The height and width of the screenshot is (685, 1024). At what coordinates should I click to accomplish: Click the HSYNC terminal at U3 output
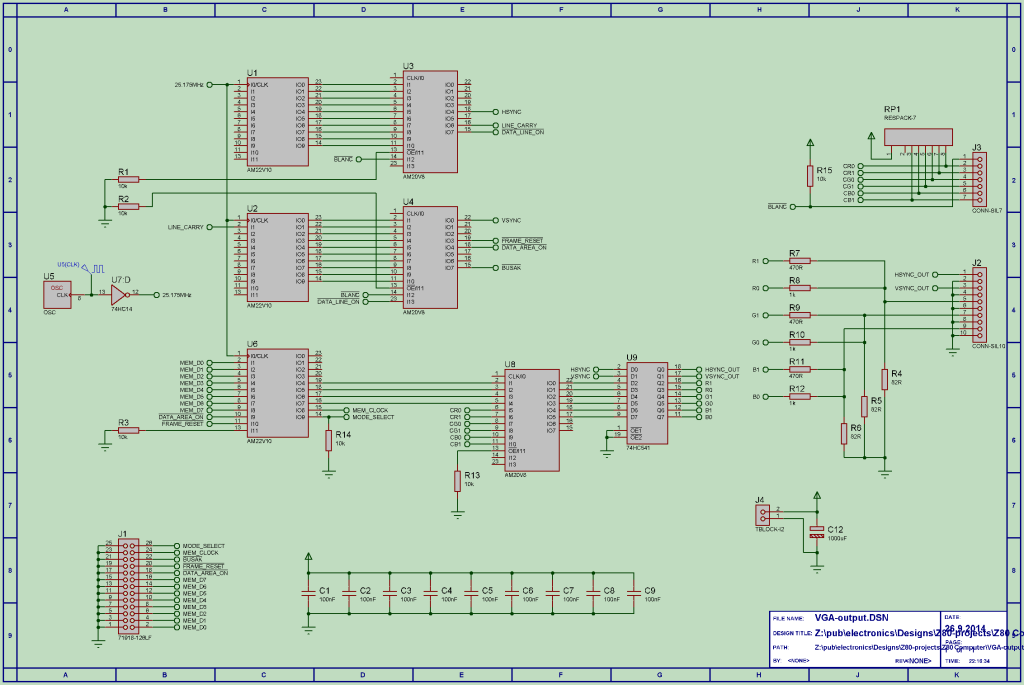pos(496,112)
